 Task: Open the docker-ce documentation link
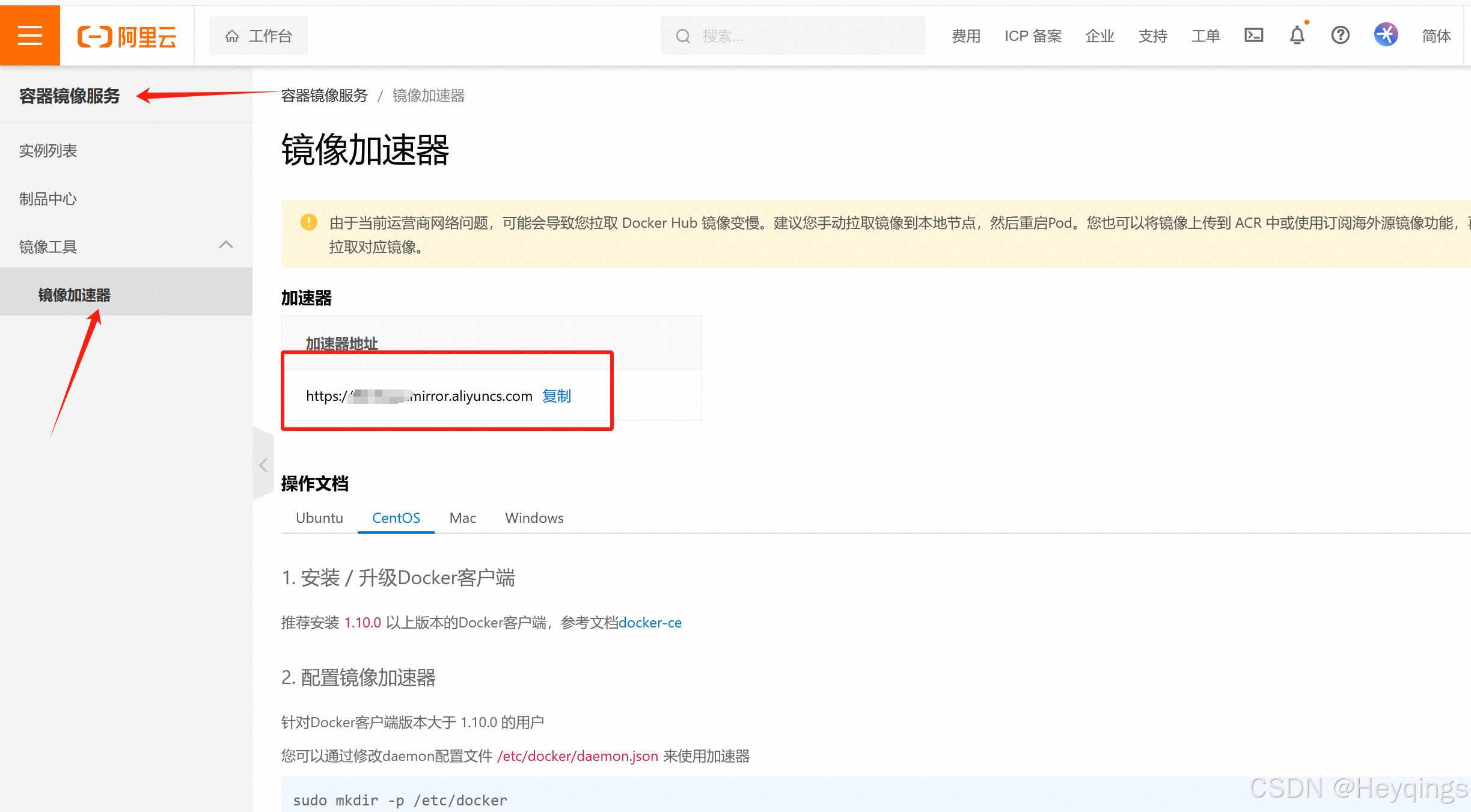tap(650, 623)
